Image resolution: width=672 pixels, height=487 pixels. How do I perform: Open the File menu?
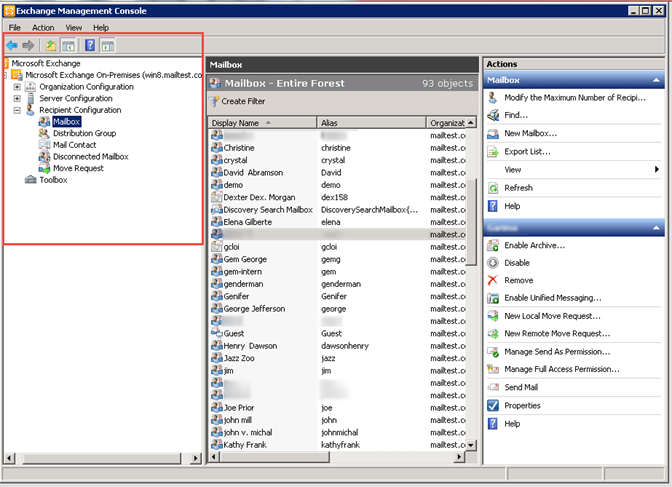15,27
